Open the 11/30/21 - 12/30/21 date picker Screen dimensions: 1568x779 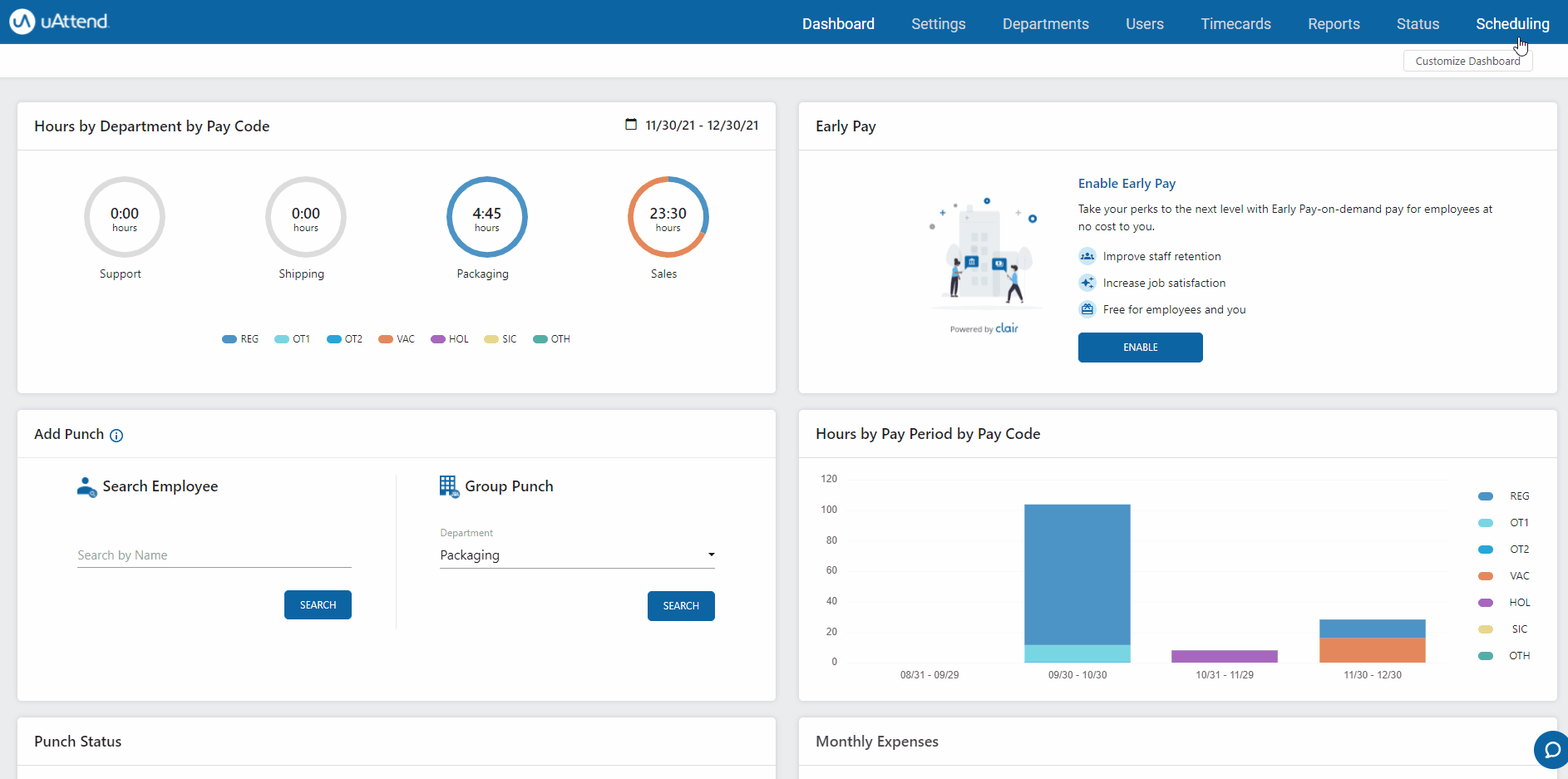(x=701, y=126)
